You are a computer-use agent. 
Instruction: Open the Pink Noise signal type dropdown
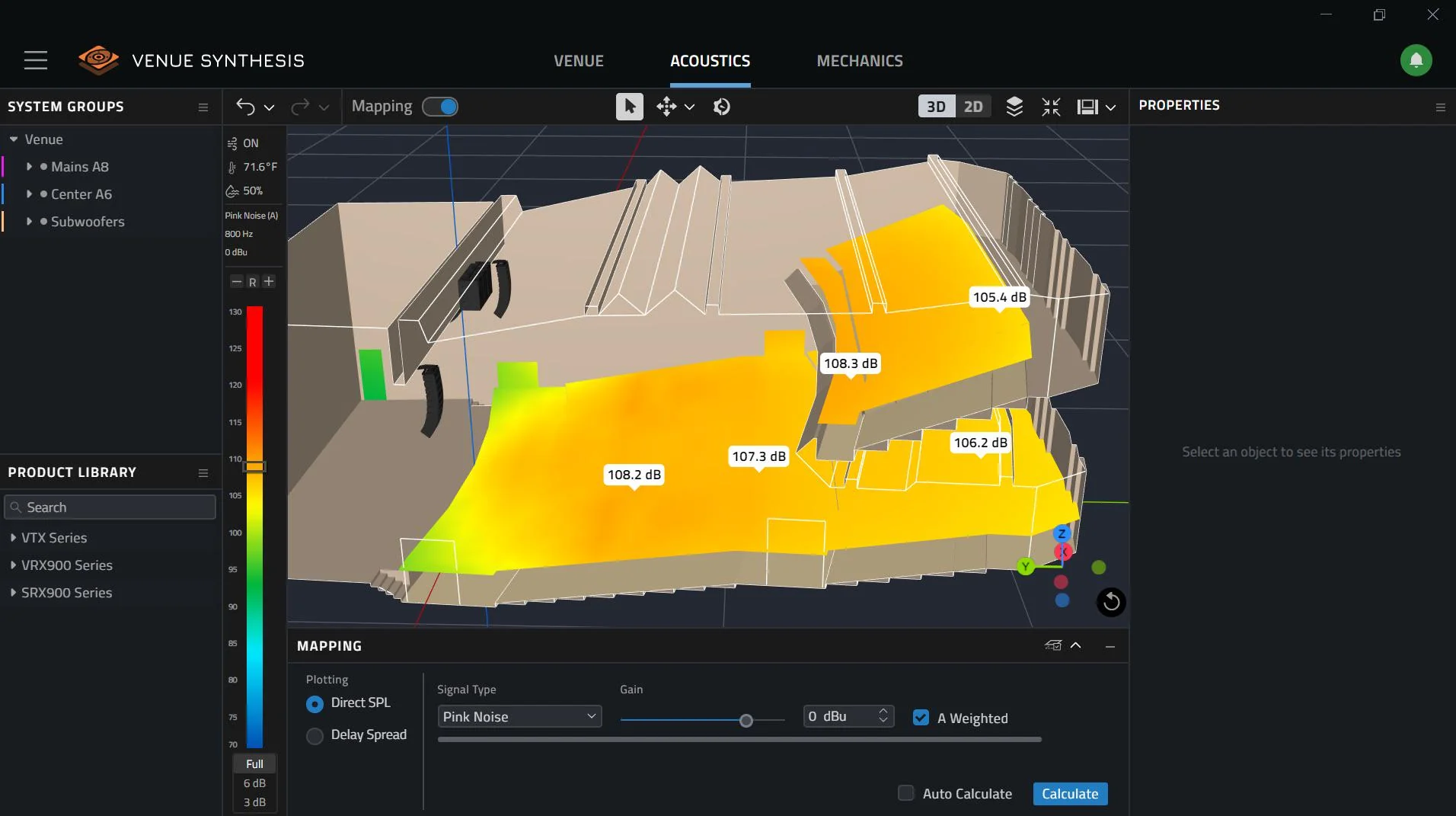[519, 716]
